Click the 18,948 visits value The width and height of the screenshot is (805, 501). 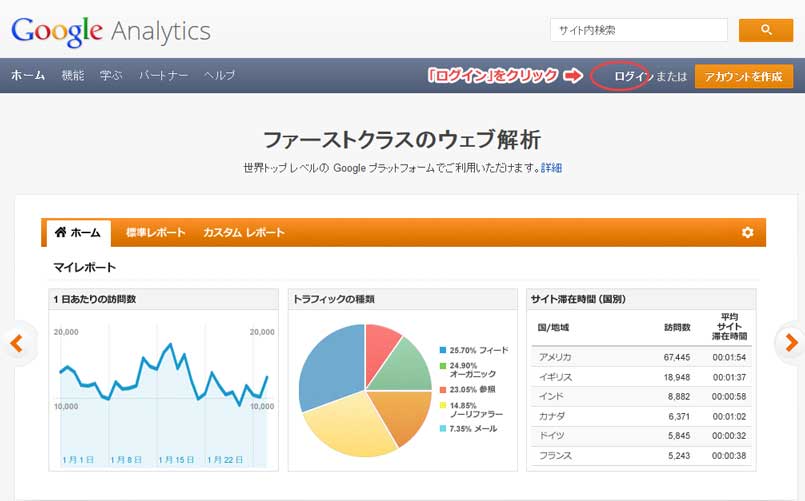[x=677, y=377]
